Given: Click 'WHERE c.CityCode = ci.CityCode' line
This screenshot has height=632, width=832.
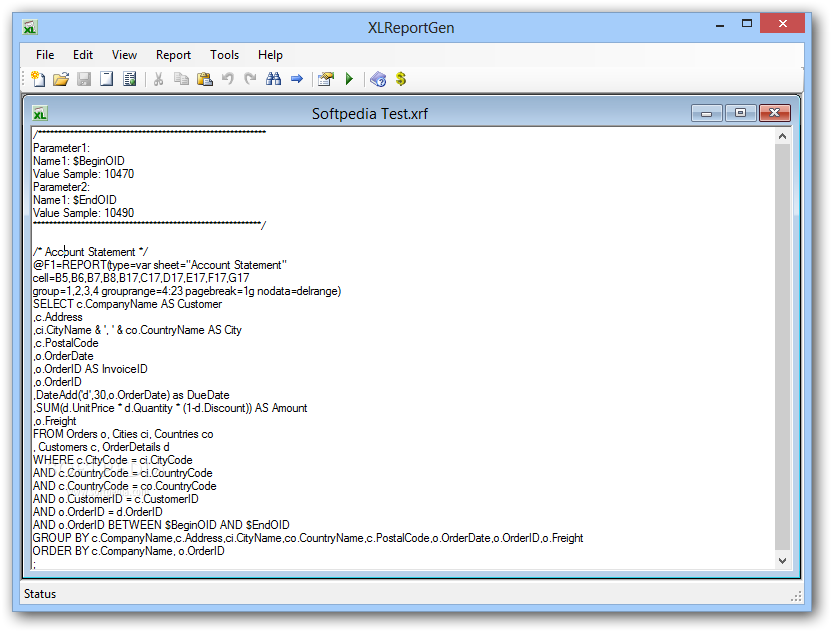Looking at the screenshot, I should [x=112, y=460].
